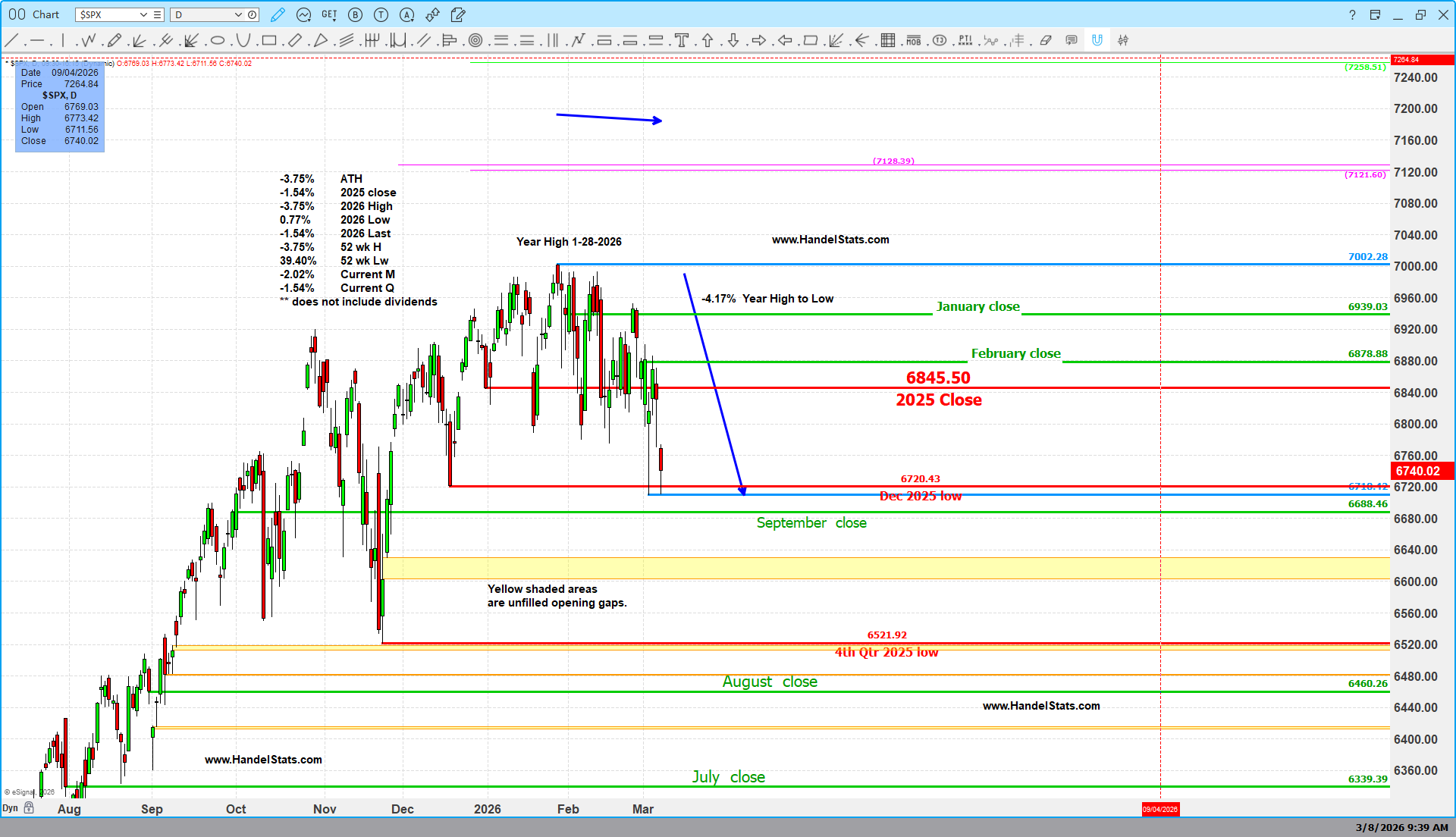The width and height of the screenshot is (1456, 837).
Task: Toggle the magnet snap mode
Action: click(x=1097, y=40)
